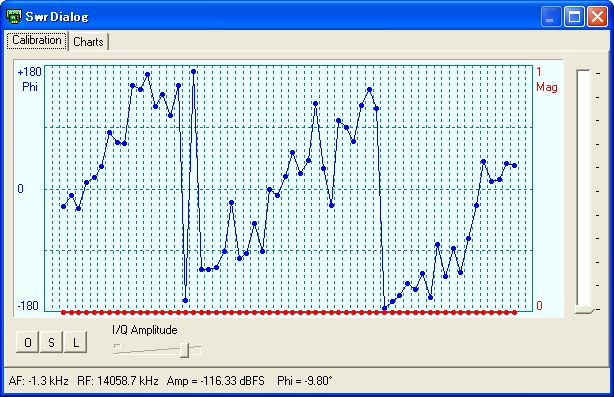Click the L calibration button
Image resolution: width=614 pixels, height=397 pixels.
point(76,343)
